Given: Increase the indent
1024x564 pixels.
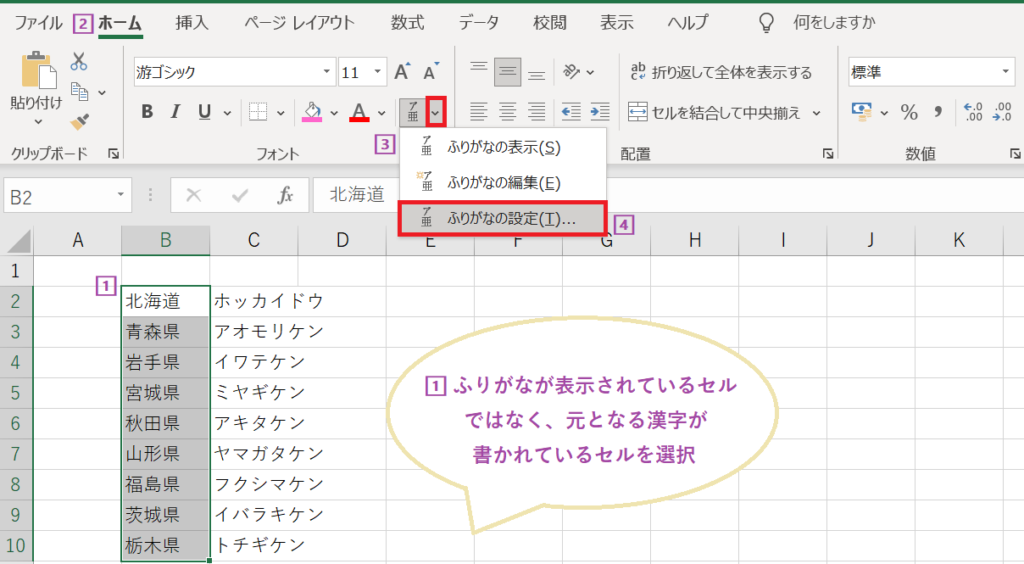Looking at the screenshot, I should (600, 112).
